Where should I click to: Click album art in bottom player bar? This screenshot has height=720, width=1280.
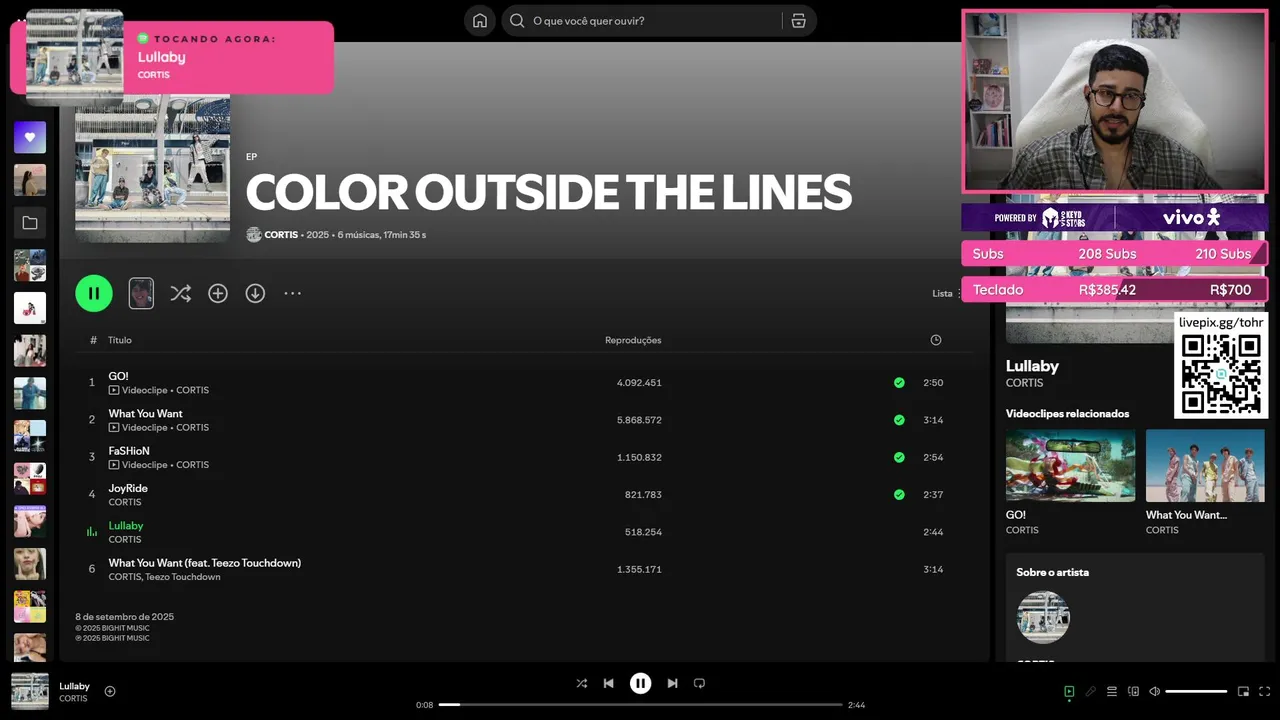point(30,691)
